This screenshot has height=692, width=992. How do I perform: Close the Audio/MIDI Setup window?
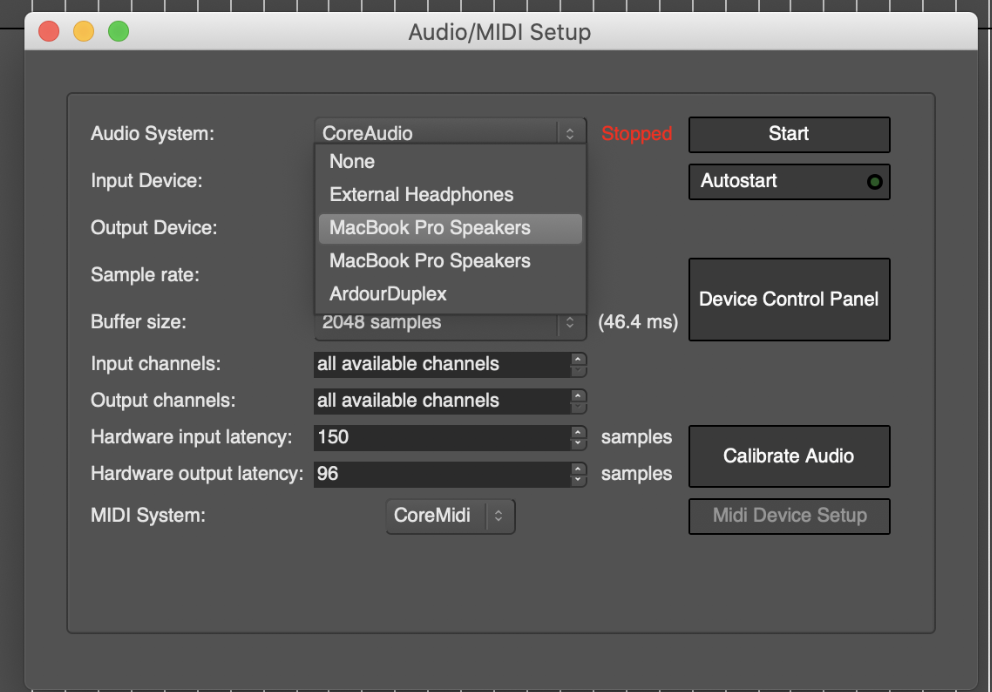[x=48, y=32]
